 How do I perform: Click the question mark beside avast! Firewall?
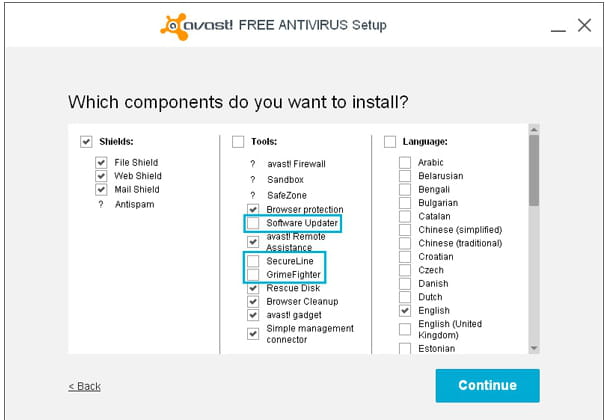pyautogui.click(x=253, y=164)
